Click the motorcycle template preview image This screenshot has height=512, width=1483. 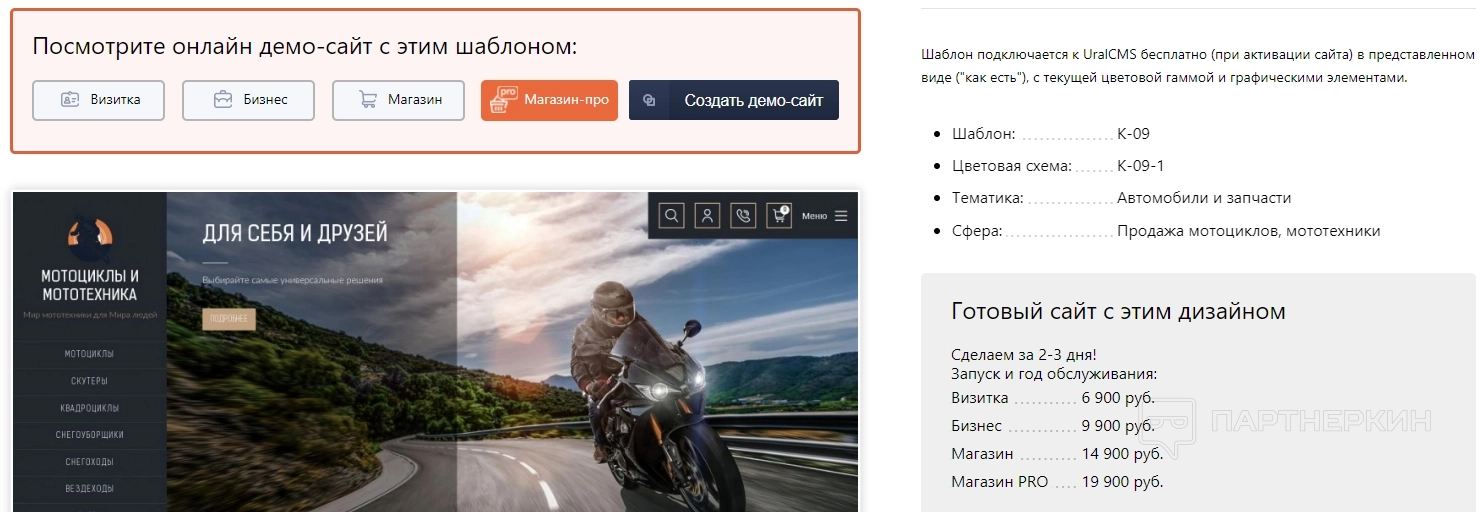pos(436,352)
